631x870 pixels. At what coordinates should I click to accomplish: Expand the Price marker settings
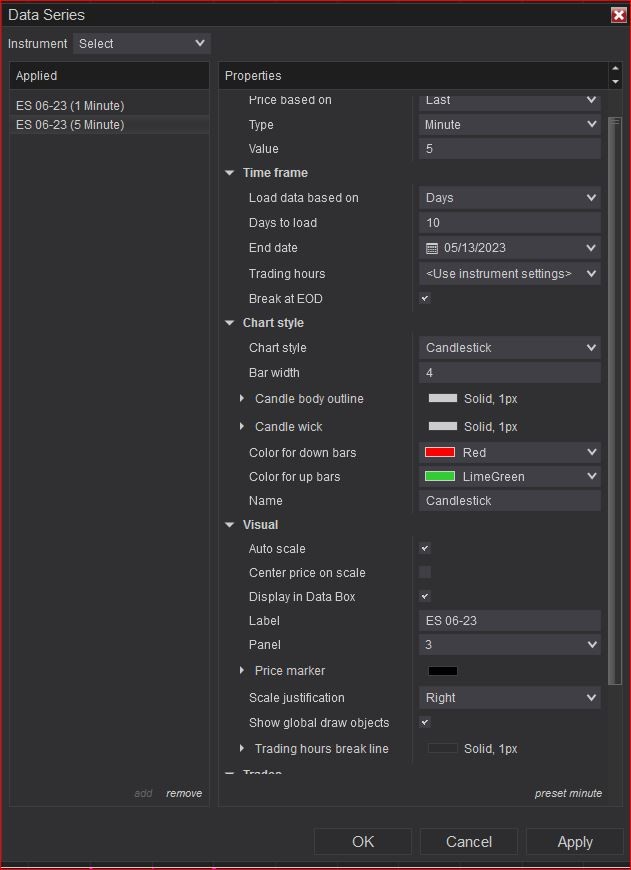242,671
